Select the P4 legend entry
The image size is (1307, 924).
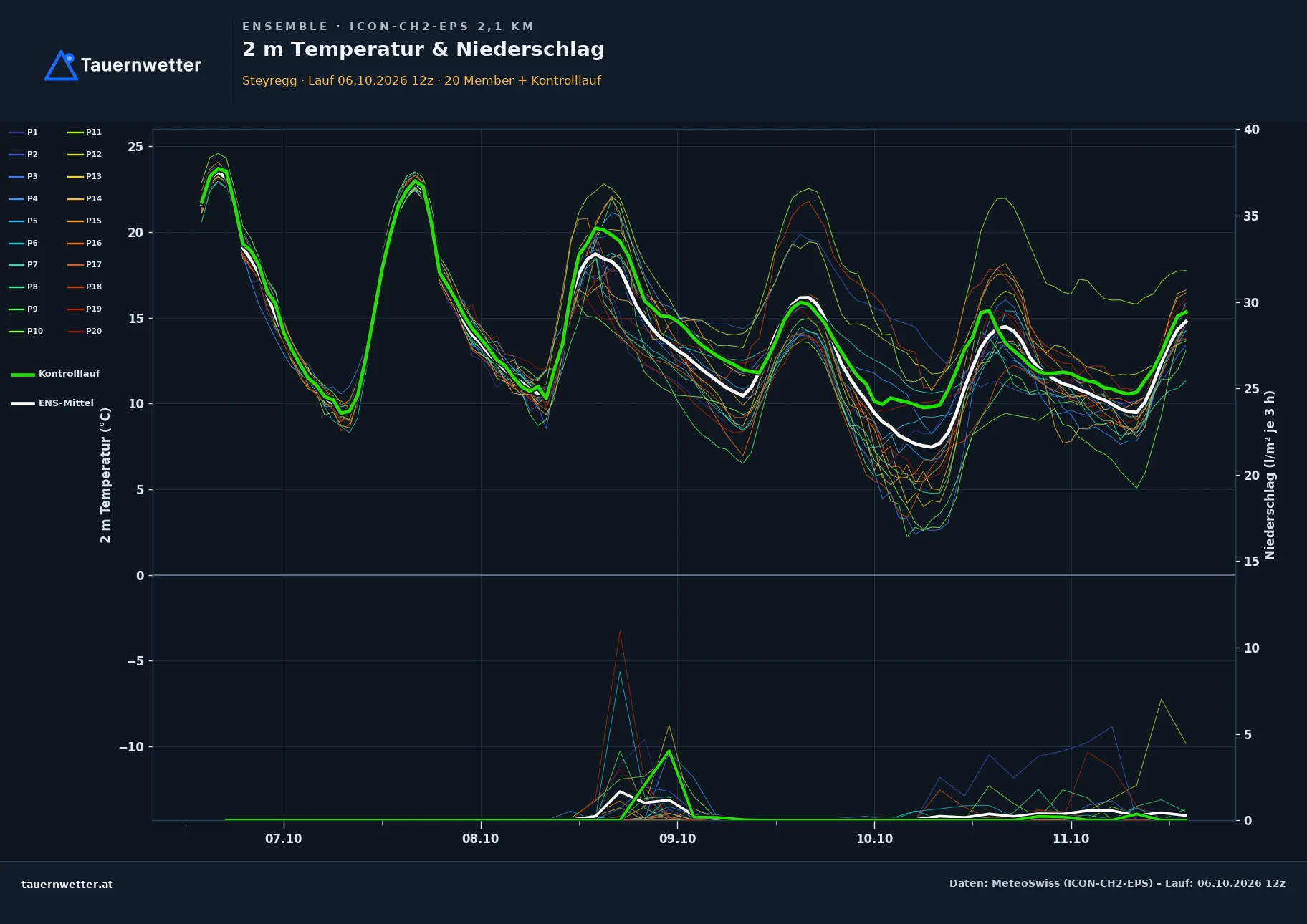[23, 199]
